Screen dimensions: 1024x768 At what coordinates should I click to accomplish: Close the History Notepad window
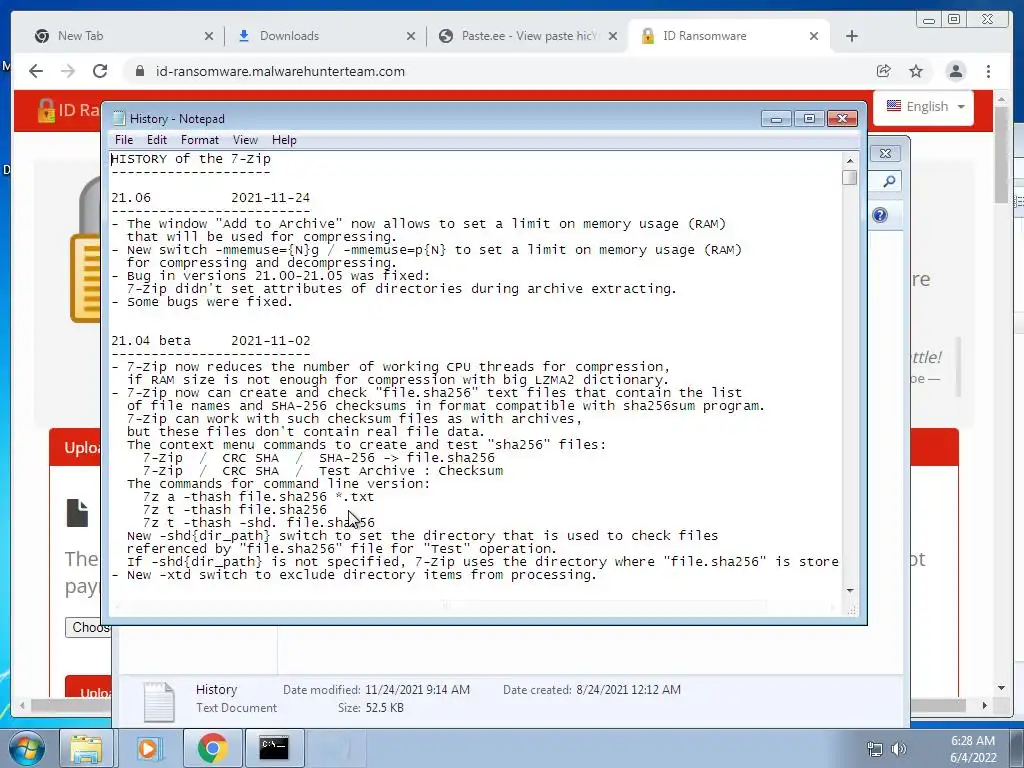(842, 118)
